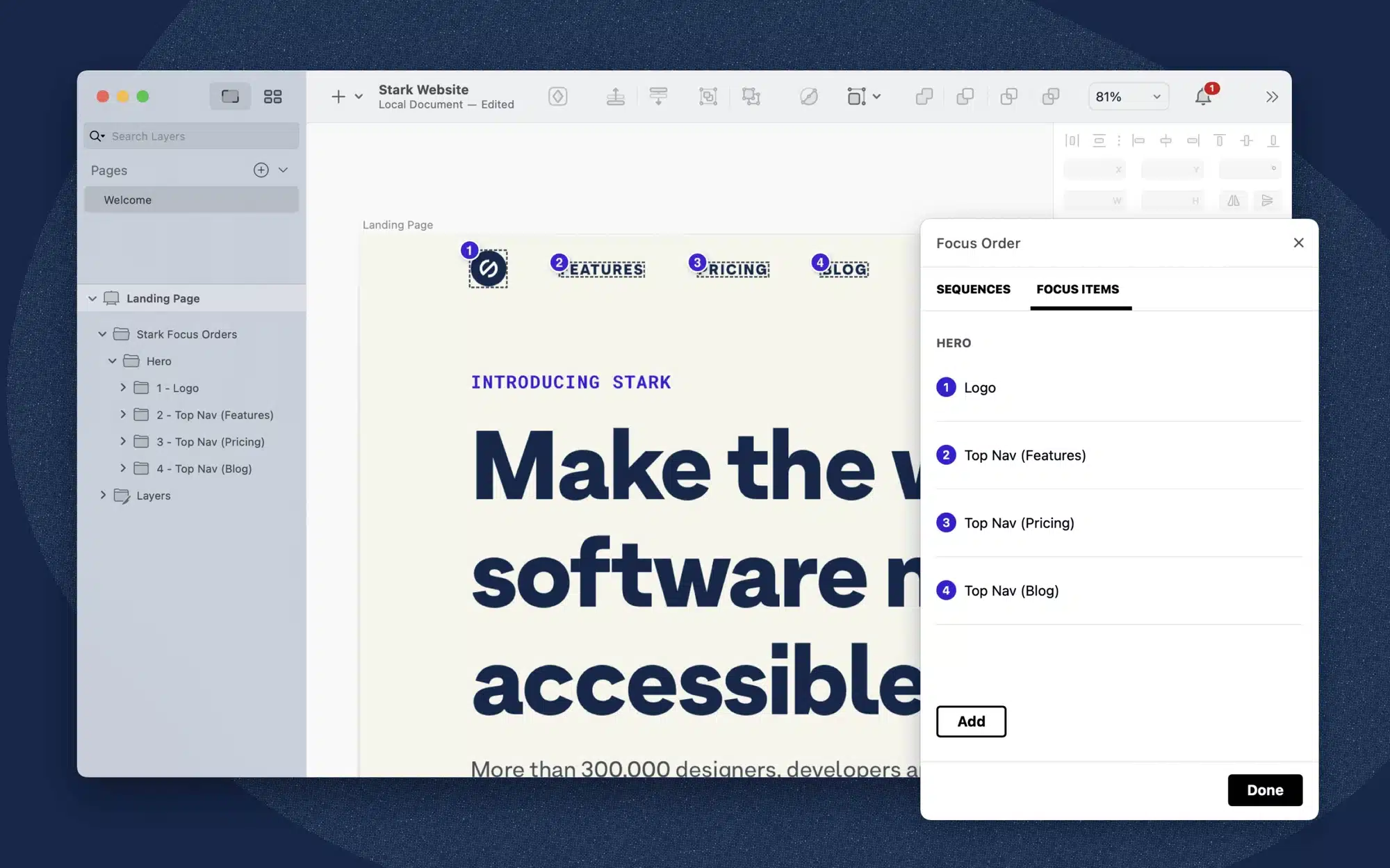Click the Union boolean operation icon
This screenshot has width=1390, height=868.
[x=924, y=97]
